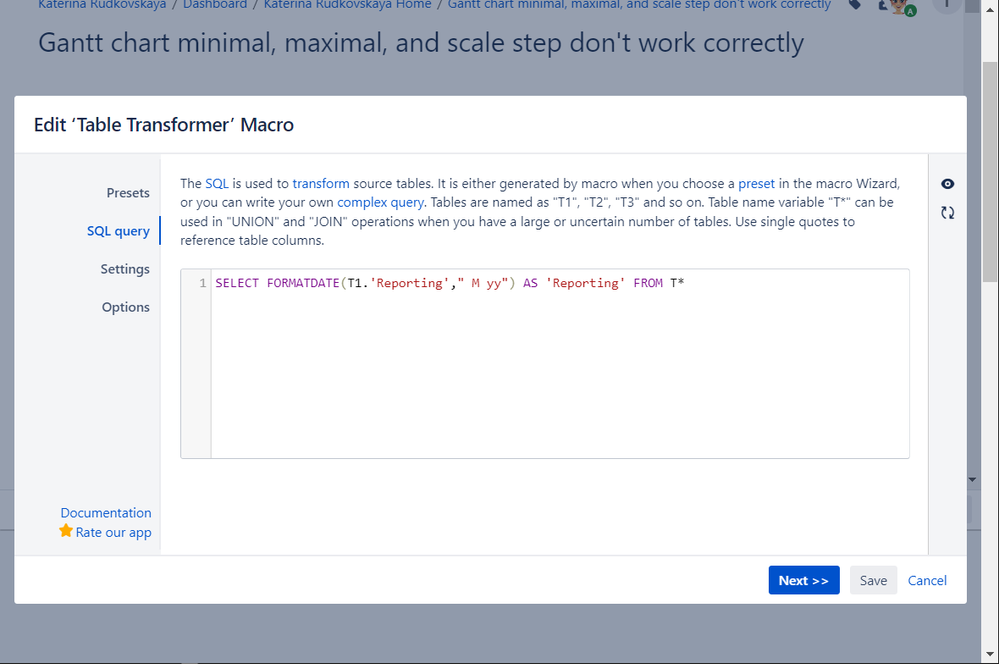Click line number 1 in the editor gutter
999x664 pixels.
(x=203, y=283)
